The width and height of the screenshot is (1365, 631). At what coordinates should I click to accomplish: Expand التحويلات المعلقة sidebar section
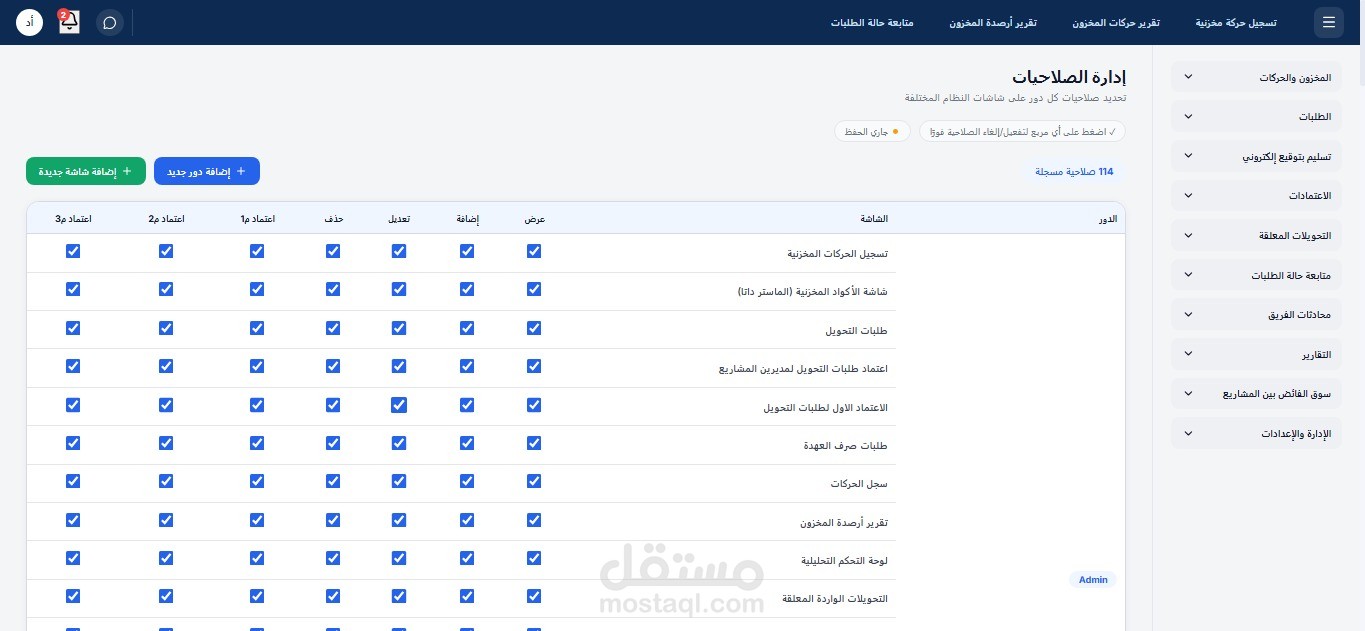pyautogui.click(x=1255, y=235)
